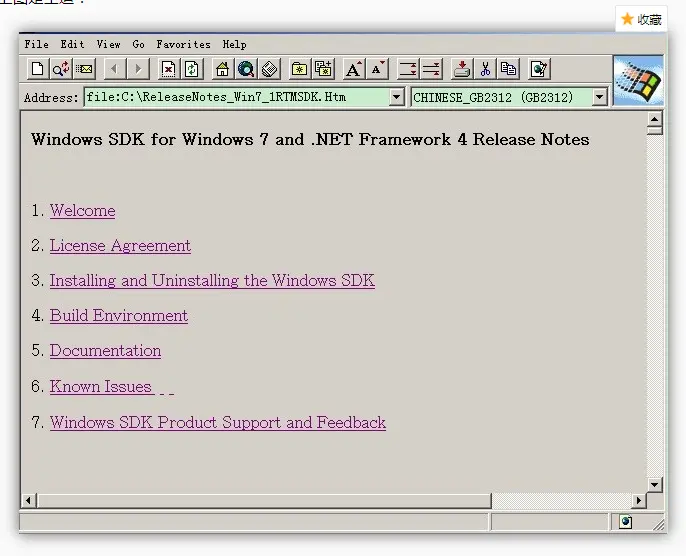Click the vertical scrollbar up arrow
The image size is (686, 556).
point(654,119)
